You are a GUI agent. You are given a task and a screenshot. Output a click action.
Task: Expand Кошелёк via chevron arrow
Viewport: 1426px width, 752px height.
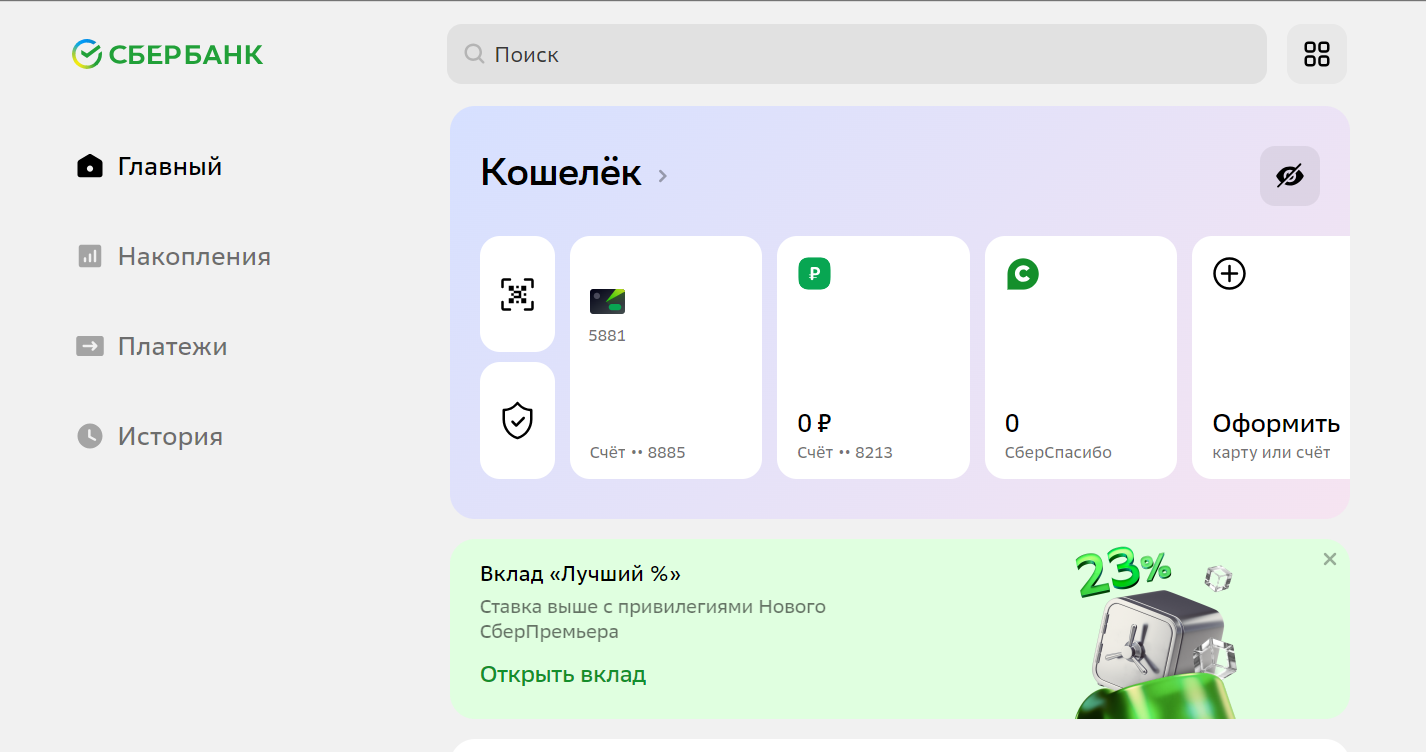(x=662, y=176)
